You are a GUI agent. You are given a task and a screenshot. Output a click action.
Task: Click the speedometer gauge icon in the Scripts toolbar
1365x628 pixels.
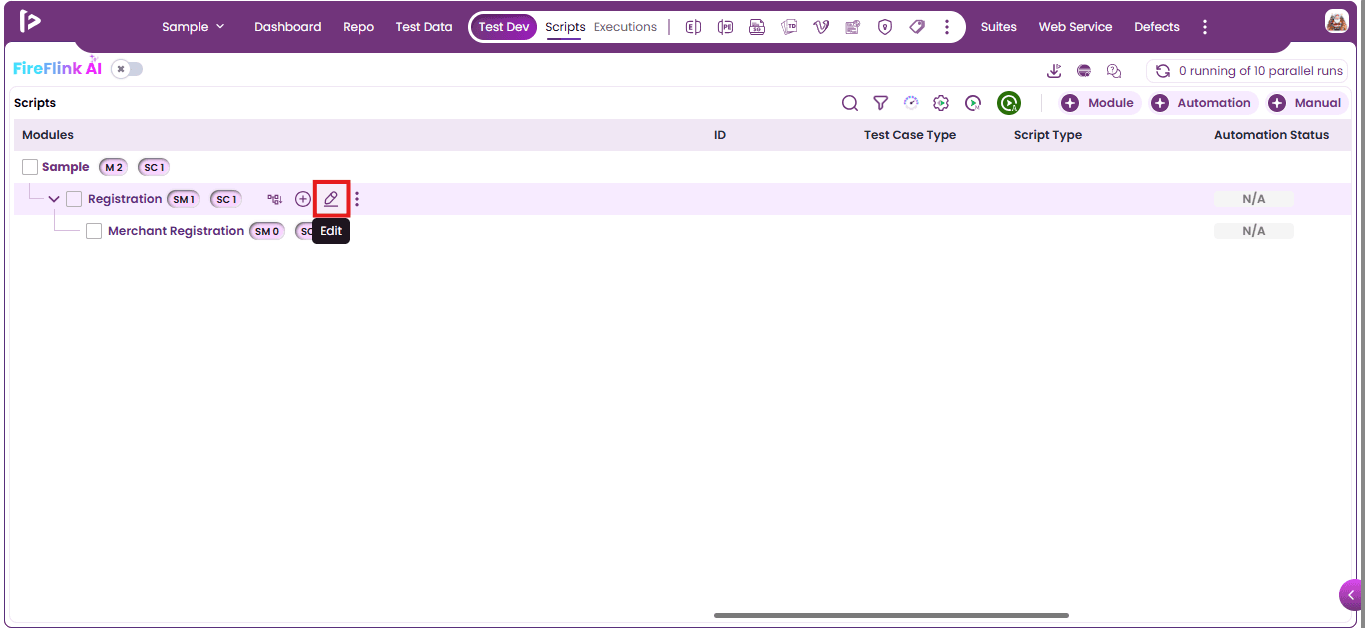[910, 103]
